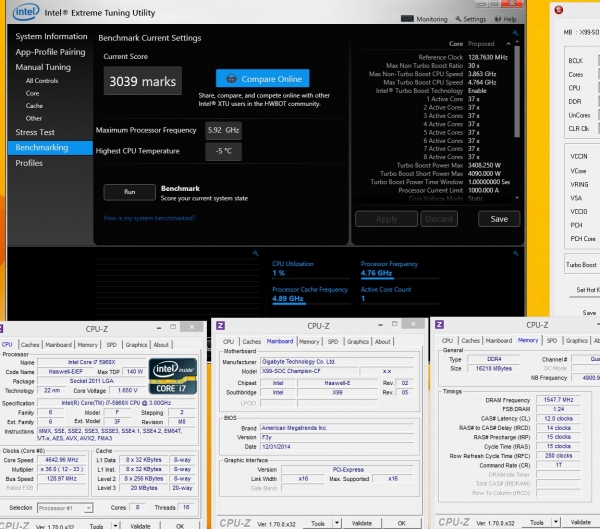Open 'How is my system benchmarked?' link
Viewport: 600px width, 529px height.
tap(149, 218)
